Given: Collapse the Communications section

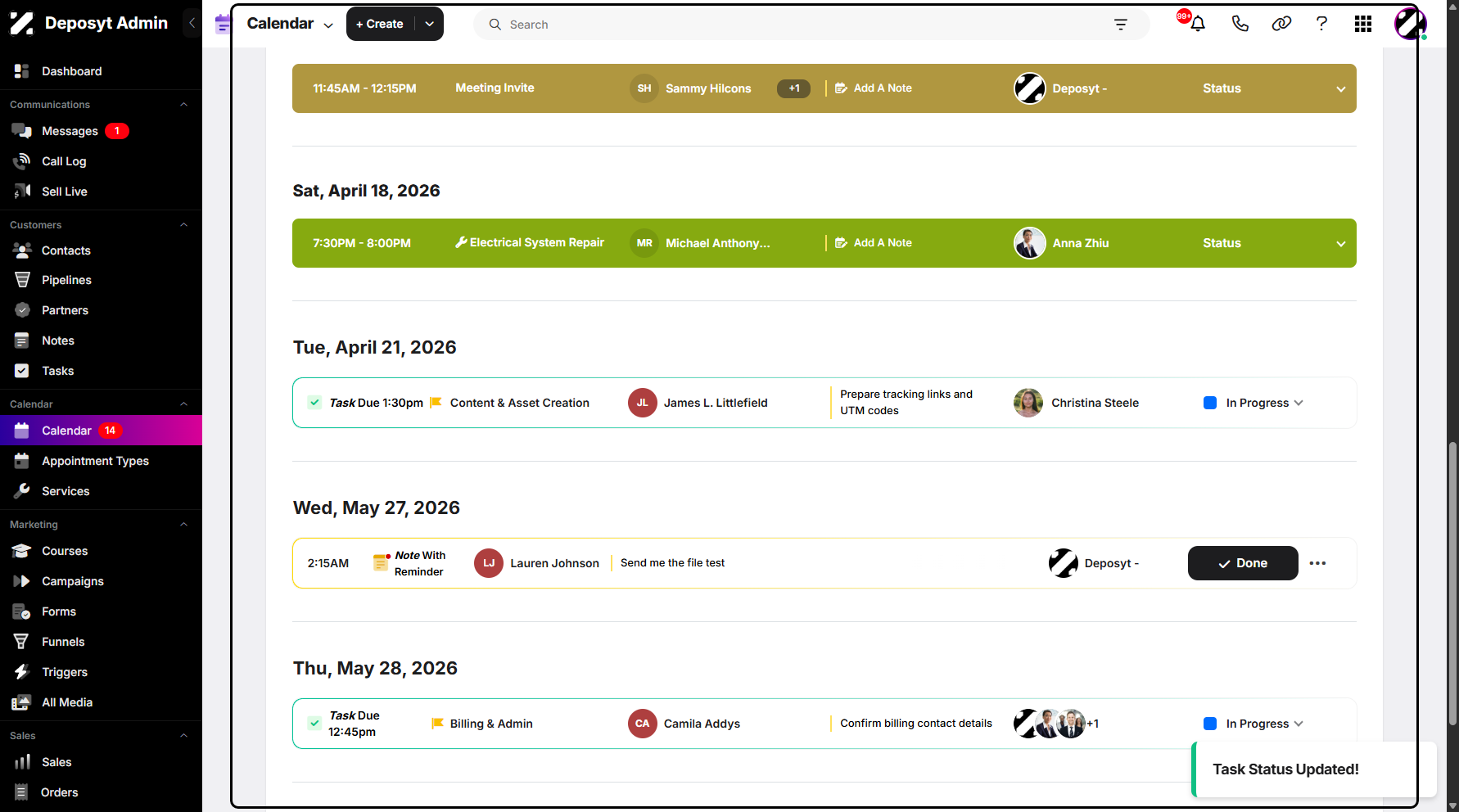Looking at the screenshot, I should [x=183, y=105].
